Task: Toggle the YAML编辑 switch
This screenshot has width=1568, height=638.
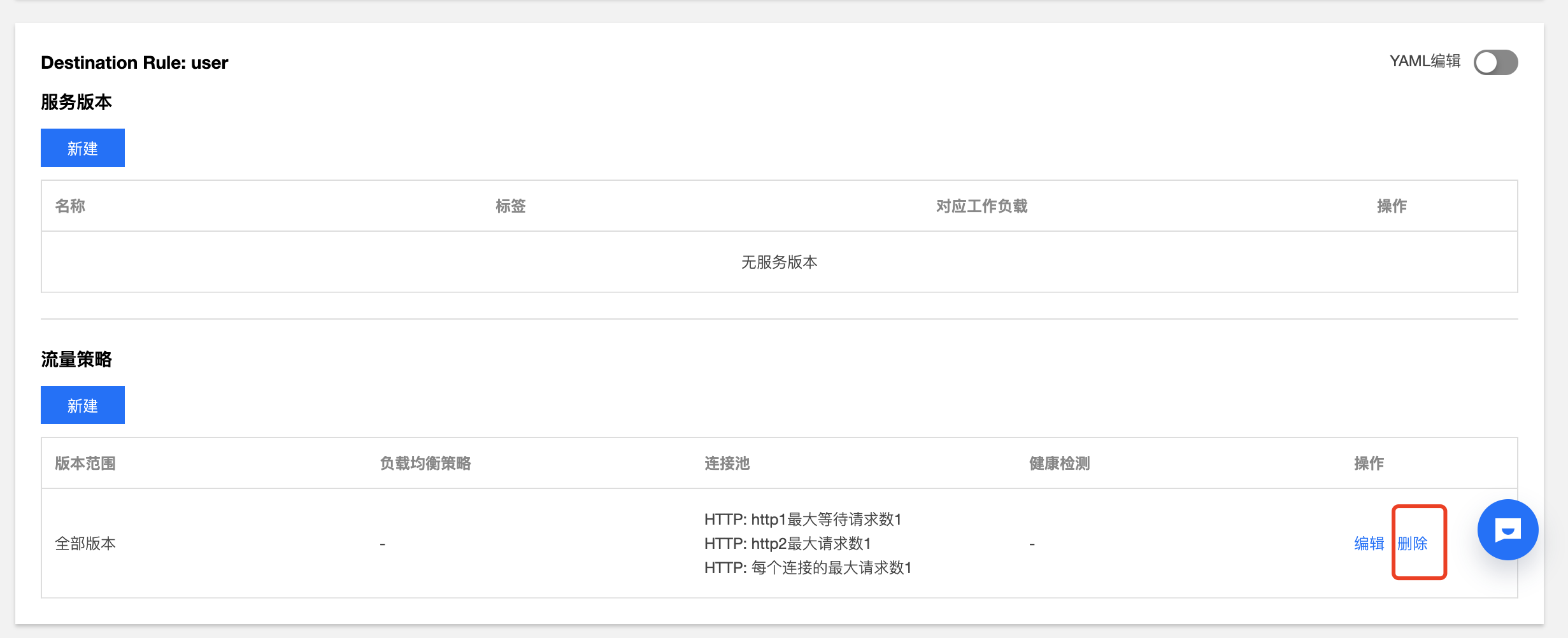Action: (x=1495, y=62)
